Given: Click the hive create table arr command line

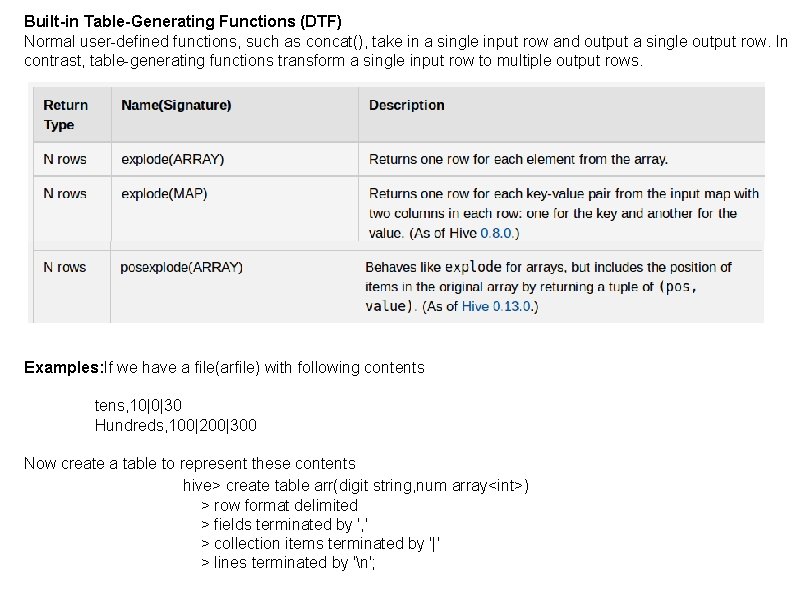Looking at the screenshot, I should click(x=356, y=485).
